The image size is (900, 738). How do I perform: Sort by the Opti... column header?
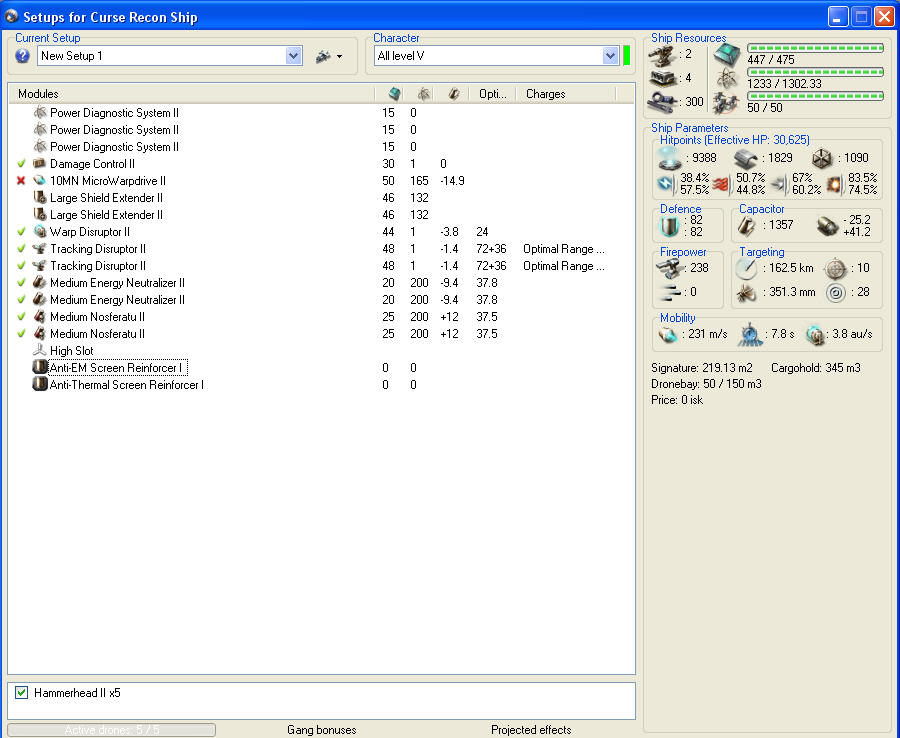tap(492, 94)
